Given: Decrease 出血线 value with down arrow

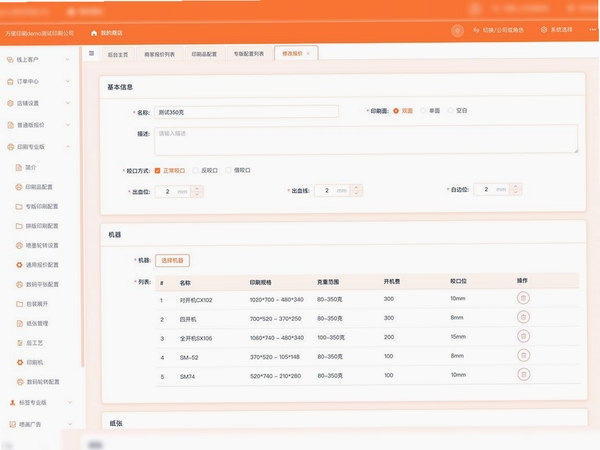Looking at the screenshot, I should click(x=356, y=193).
